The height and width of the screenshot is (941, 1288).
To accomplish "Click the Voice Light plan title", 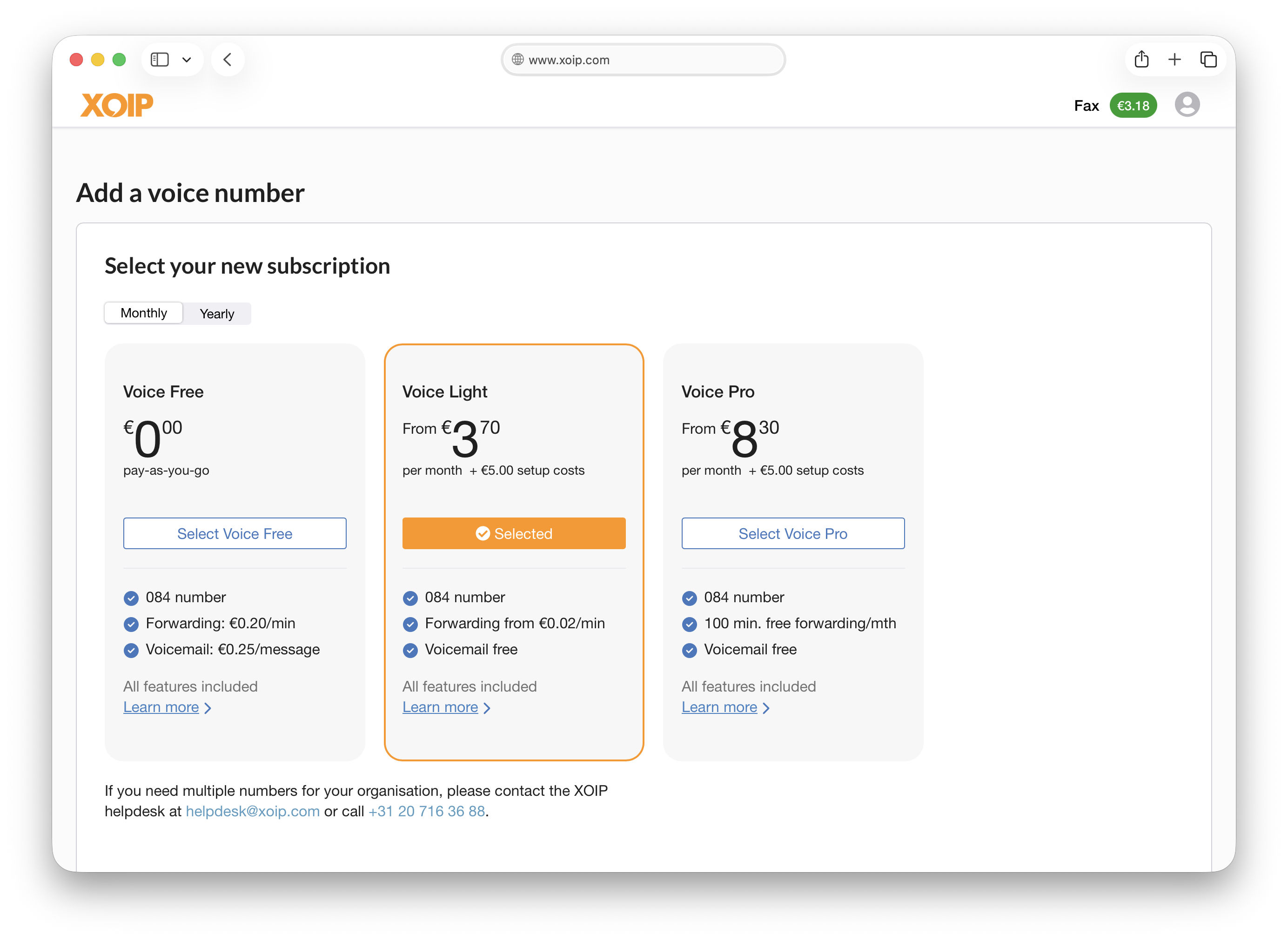I will pyautogui.click(x=445, y=392).
